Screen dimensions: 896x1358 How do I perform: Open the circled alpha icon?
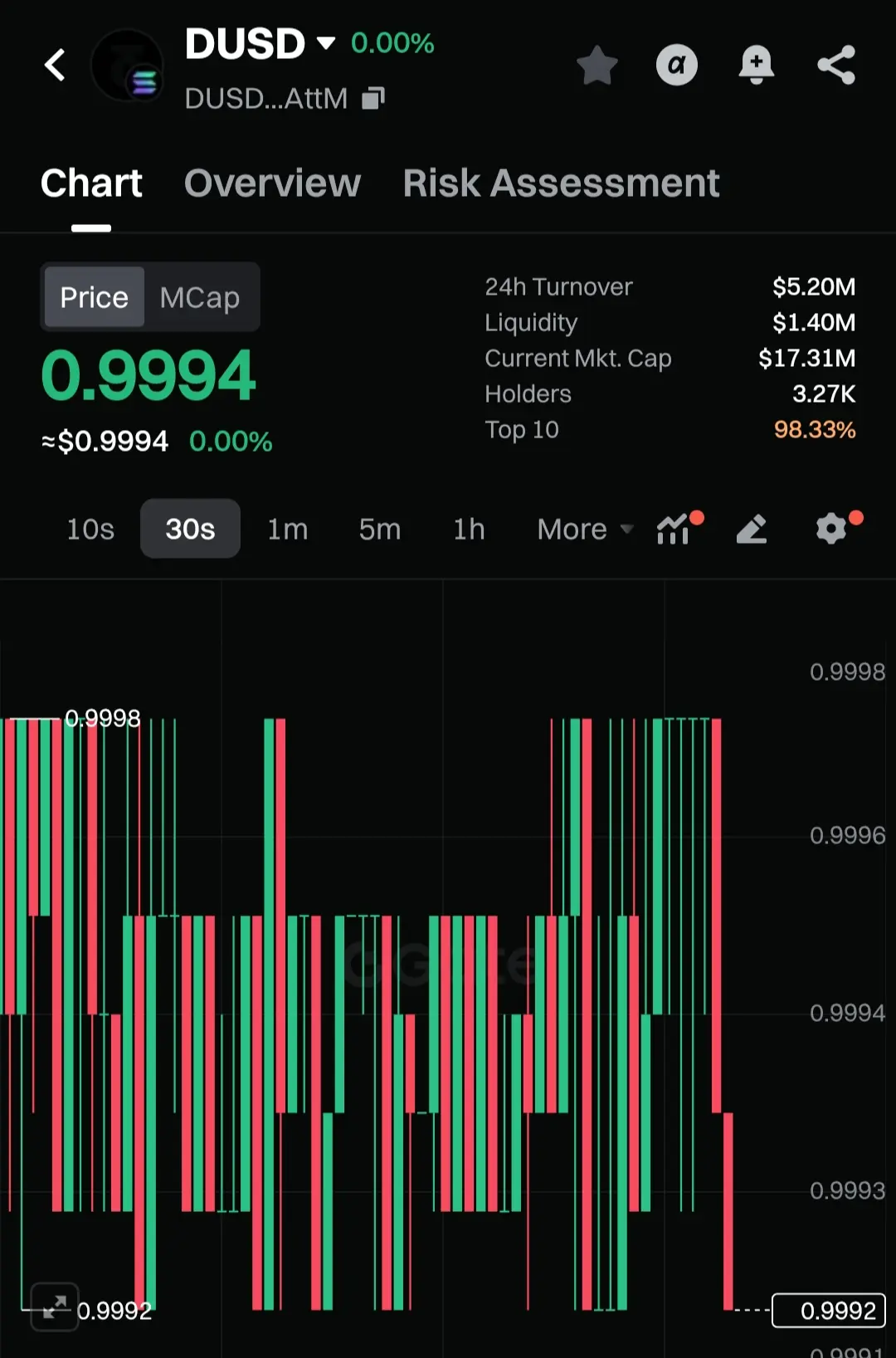[677, 65]
